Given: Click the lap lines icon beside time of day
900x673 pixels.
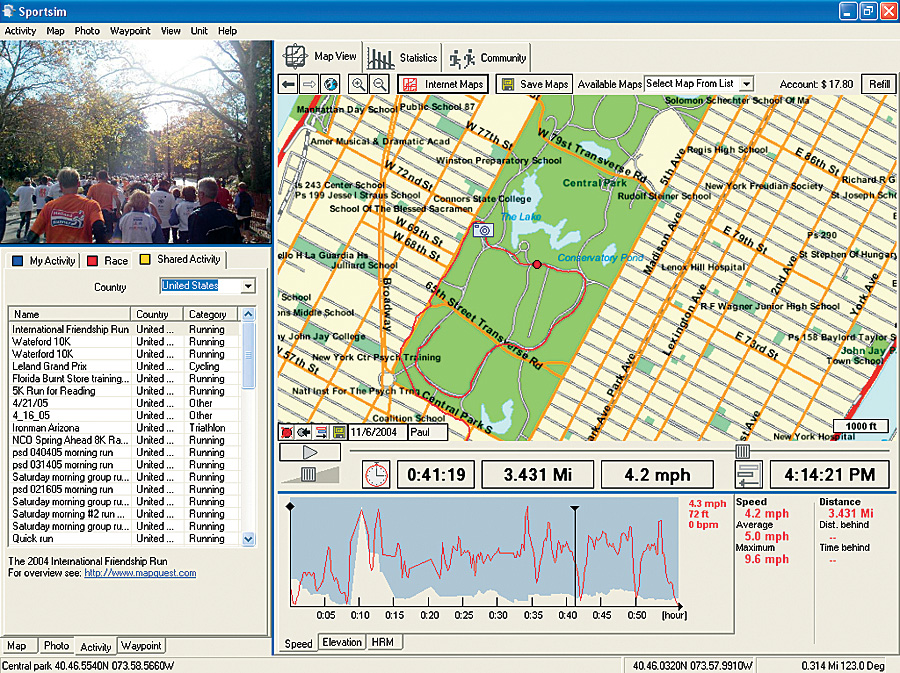Looking at the screenshot, I should tap(749, 475).
